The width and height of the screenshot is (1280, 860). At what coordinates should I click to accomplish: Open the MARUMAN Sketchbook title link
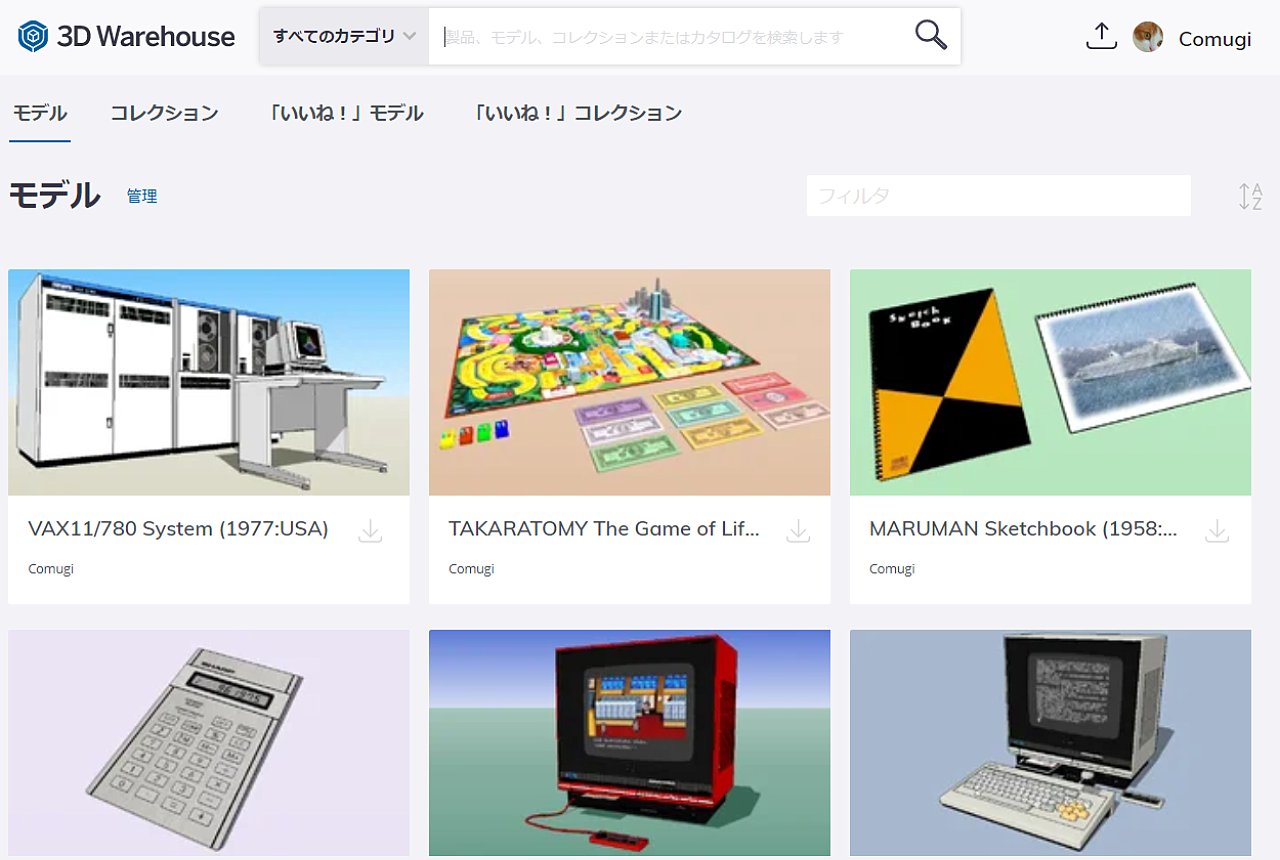(1023, 529)
